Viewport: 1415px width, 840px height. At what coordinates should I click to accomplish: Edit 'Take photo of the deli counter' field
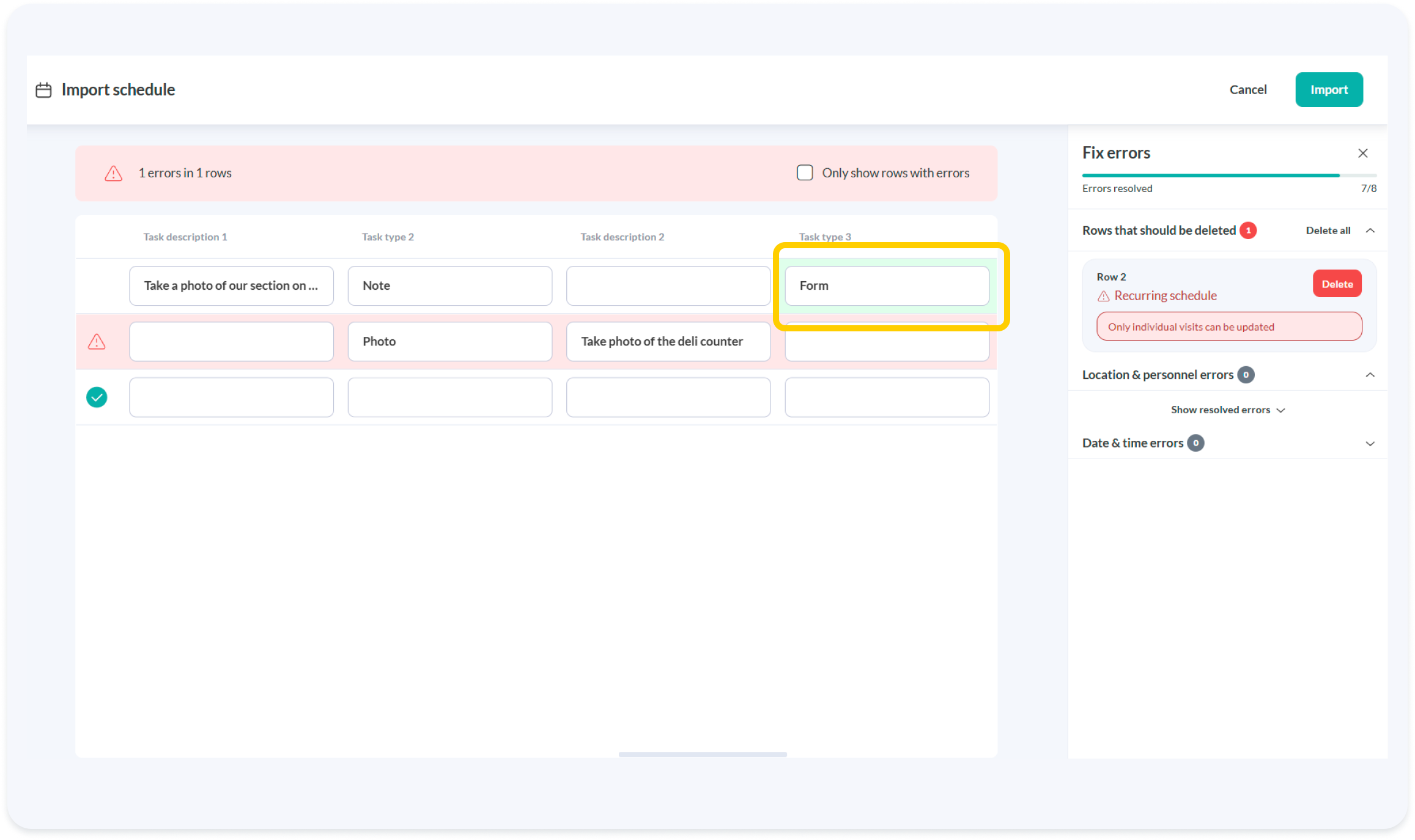click(x=668, y=342)
